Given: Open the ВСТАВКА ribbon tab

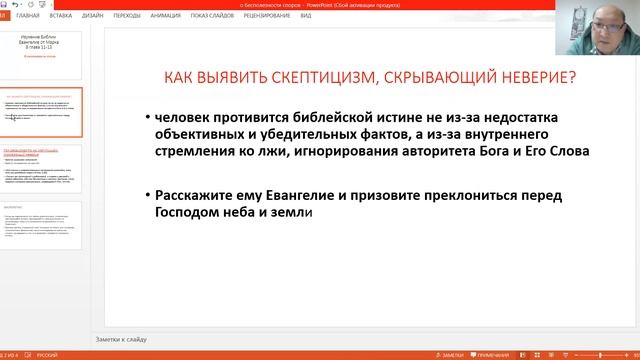Looking at the screenshot, I should [61, 16].
